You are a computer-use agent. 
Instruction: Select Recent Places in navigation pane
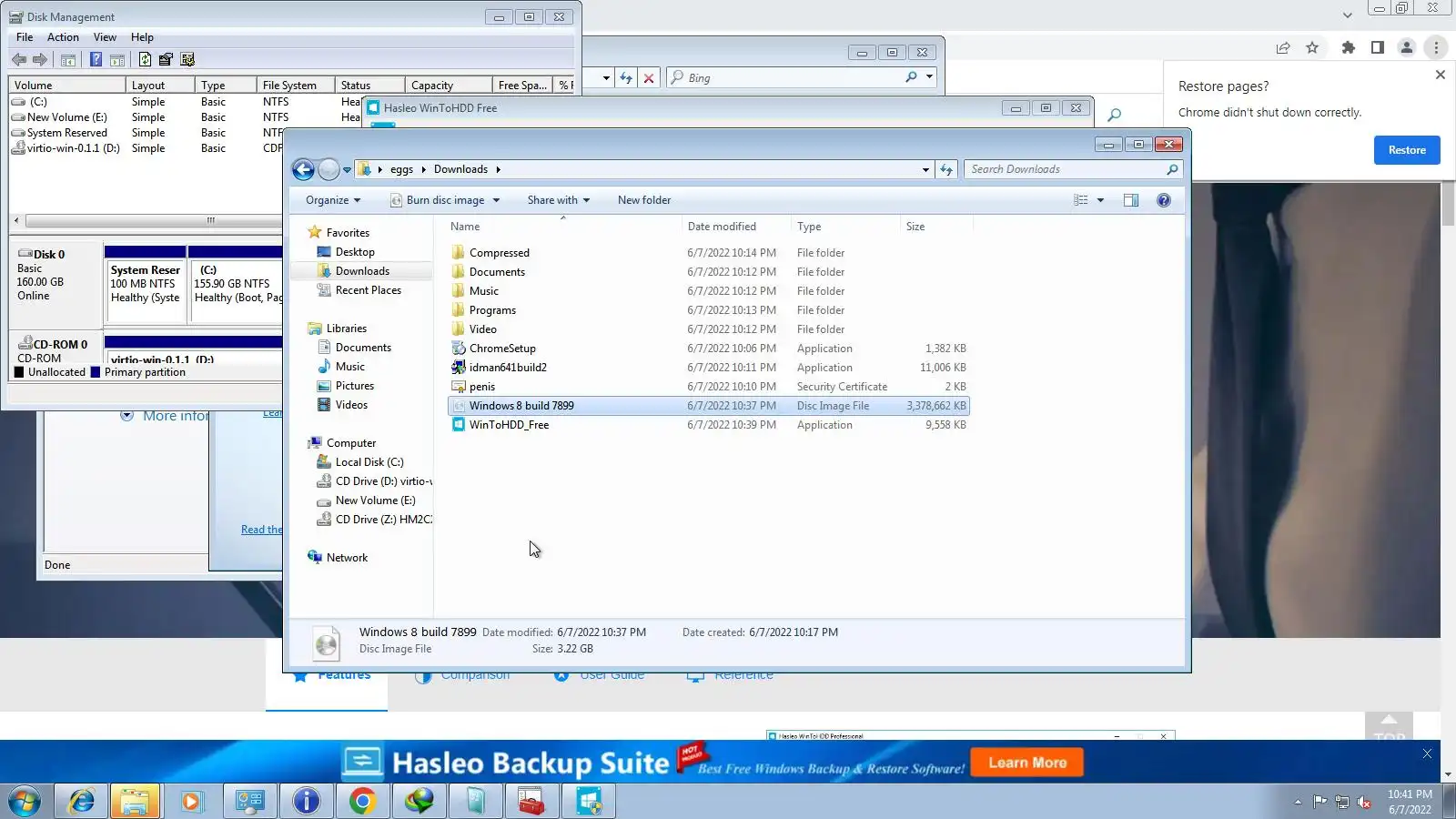pyautogui.click(x=368, y=290)
